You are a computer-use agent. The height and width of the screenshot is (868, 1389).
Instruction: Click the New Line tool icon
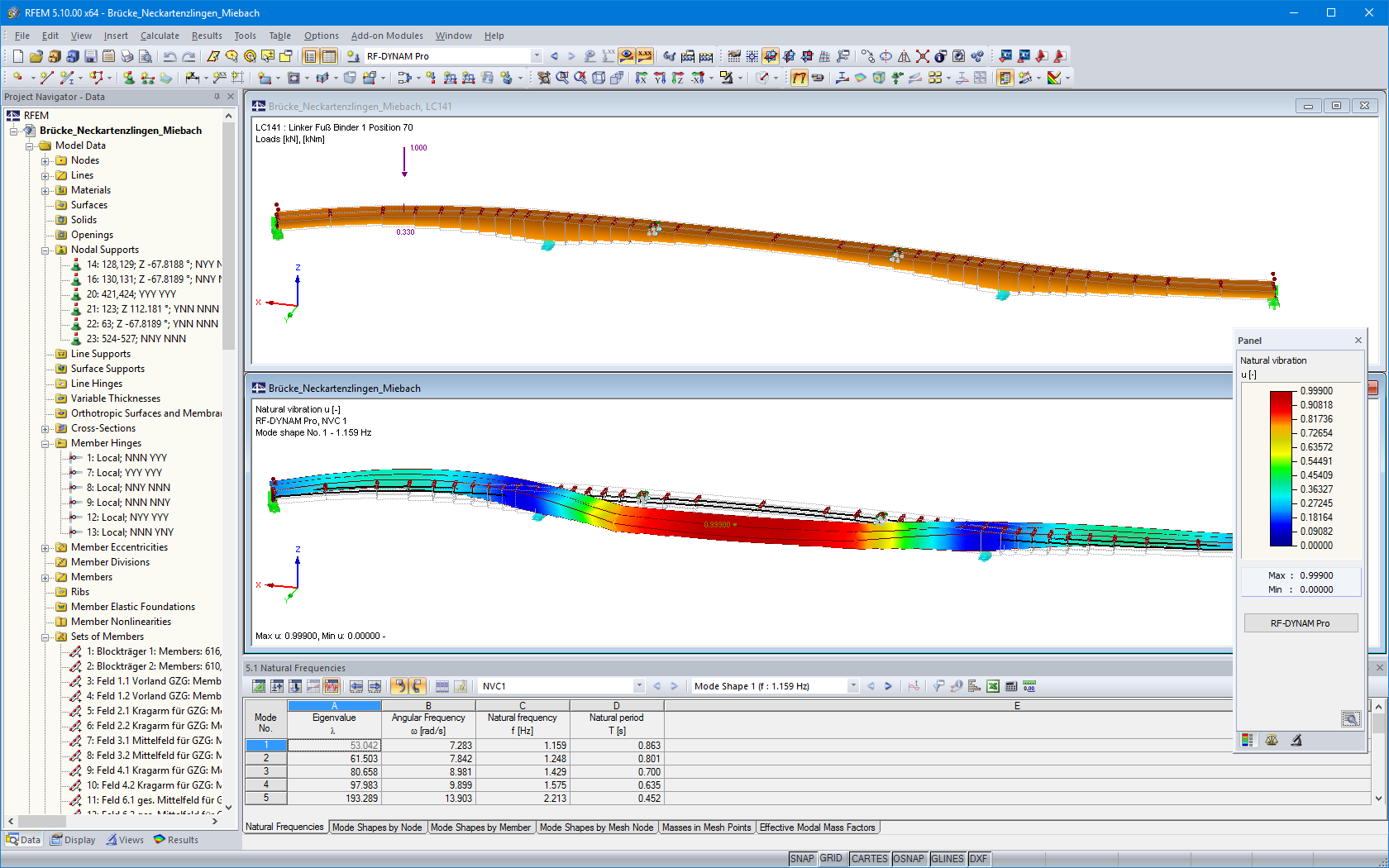[46, 78]
